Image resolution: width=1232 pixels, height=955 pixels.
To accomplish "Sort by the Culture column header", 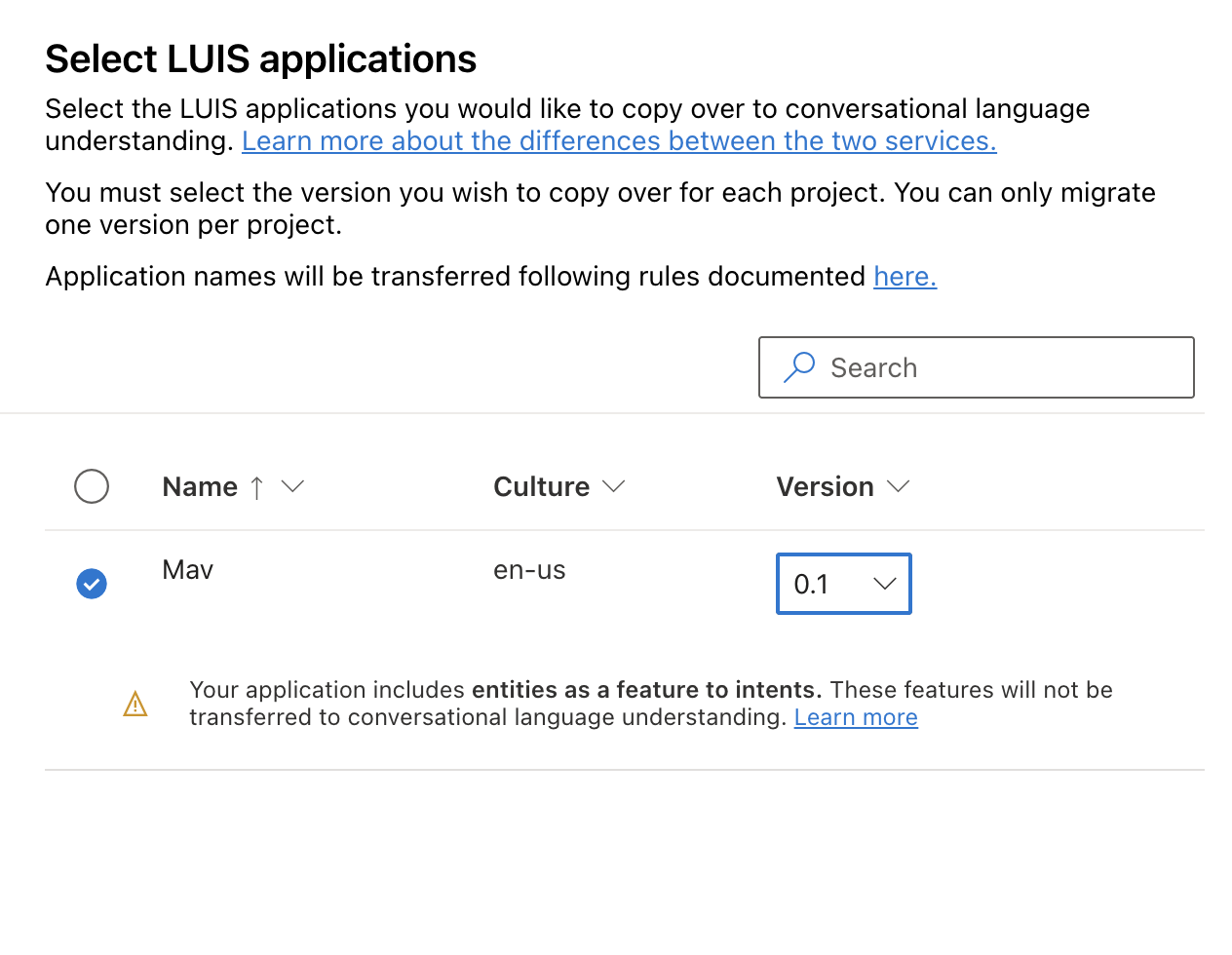I will (x=541, y=486).
